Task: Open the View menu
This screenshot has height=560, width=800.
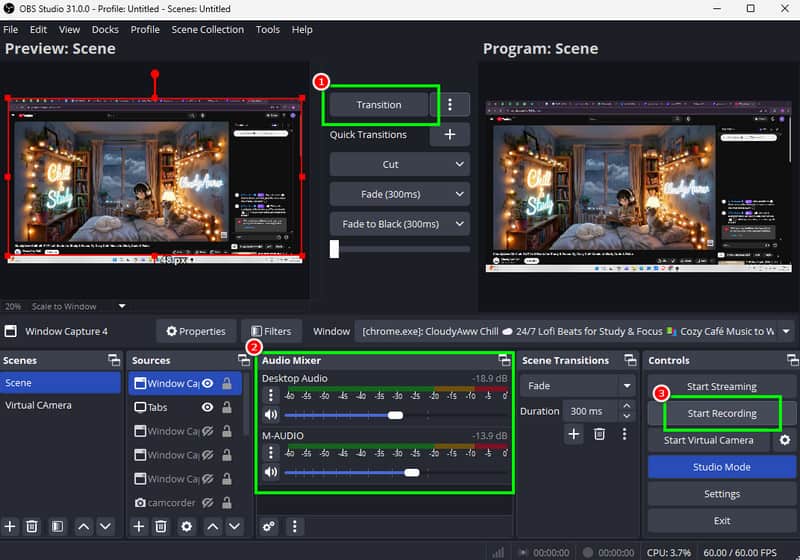Action: tap(69, 30)
